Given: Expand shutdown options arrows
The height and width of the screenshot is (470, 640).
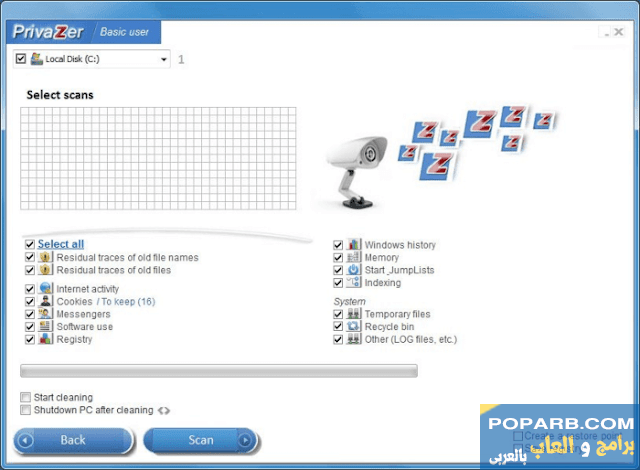Looking at the screenshot, I should (164, 411).
